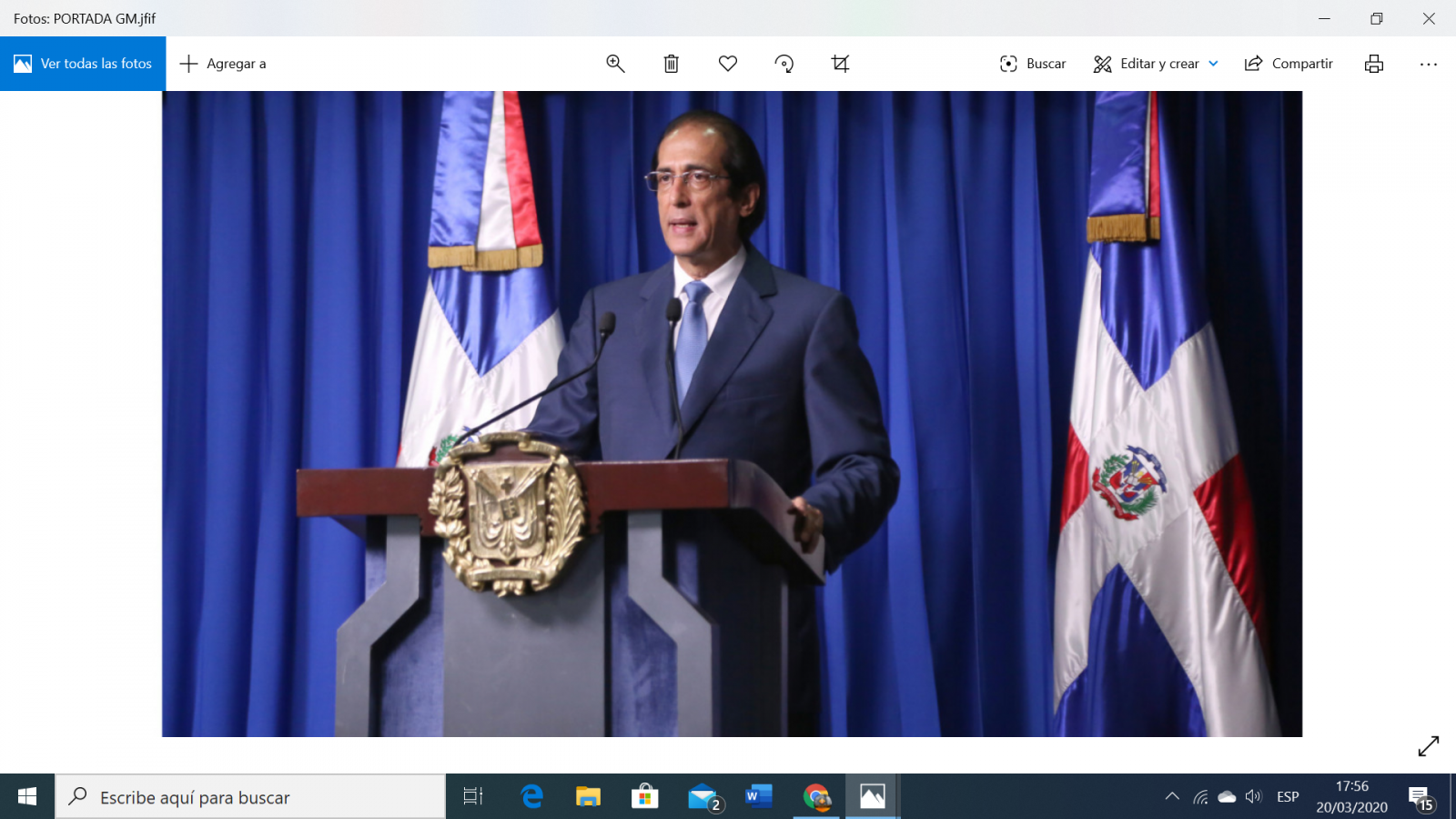The width and height of the screenshot is (1456, 819).
Task: Change input language via ESP indicator
Action: (x=1288, y=797)
